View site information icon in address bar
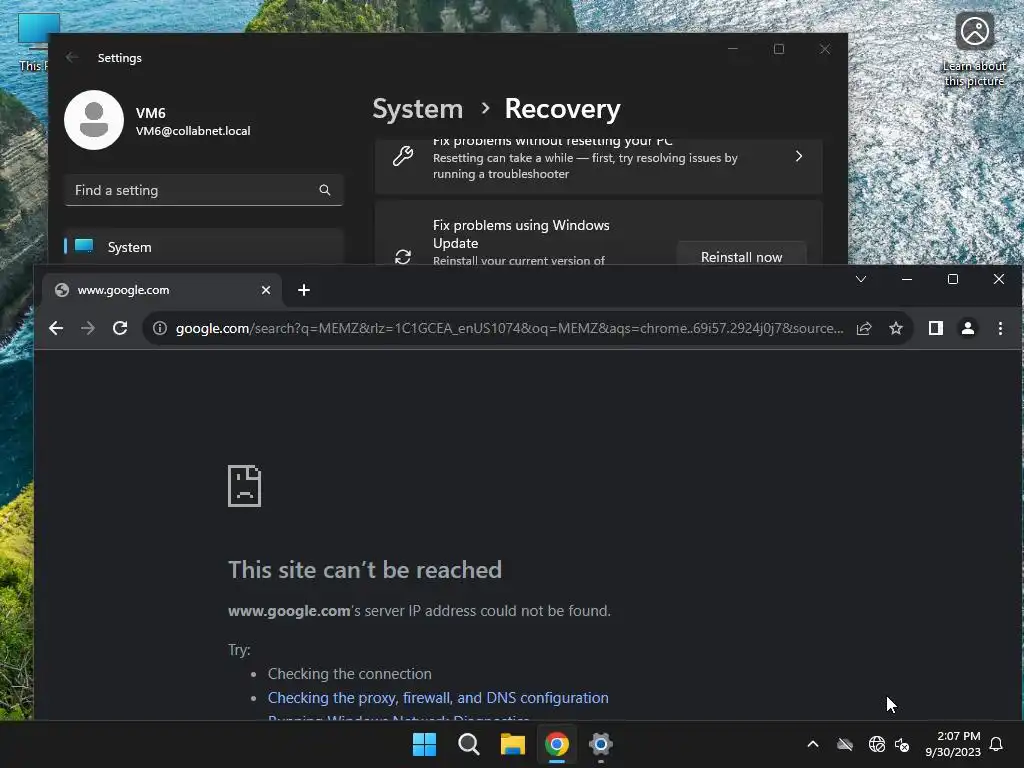Viewport: 1024px width, 768px height. (159, 328)
